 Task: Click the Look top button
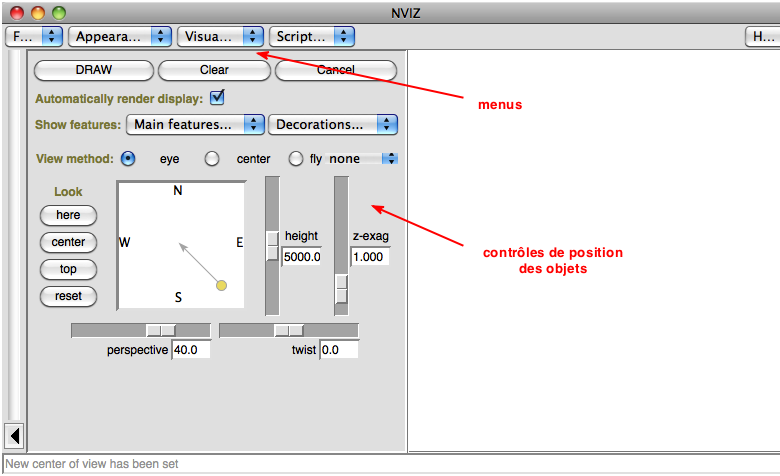[68, 269]
